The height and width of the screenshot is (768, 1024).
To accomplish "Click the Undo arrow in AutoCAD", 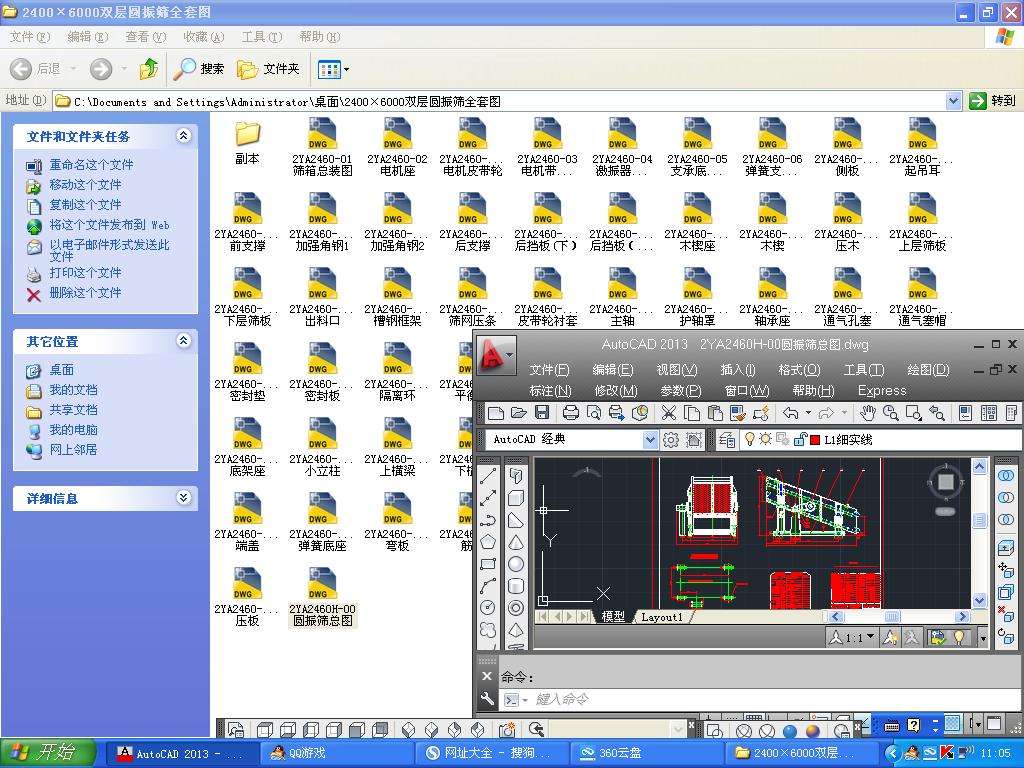I will pos(791,413).
